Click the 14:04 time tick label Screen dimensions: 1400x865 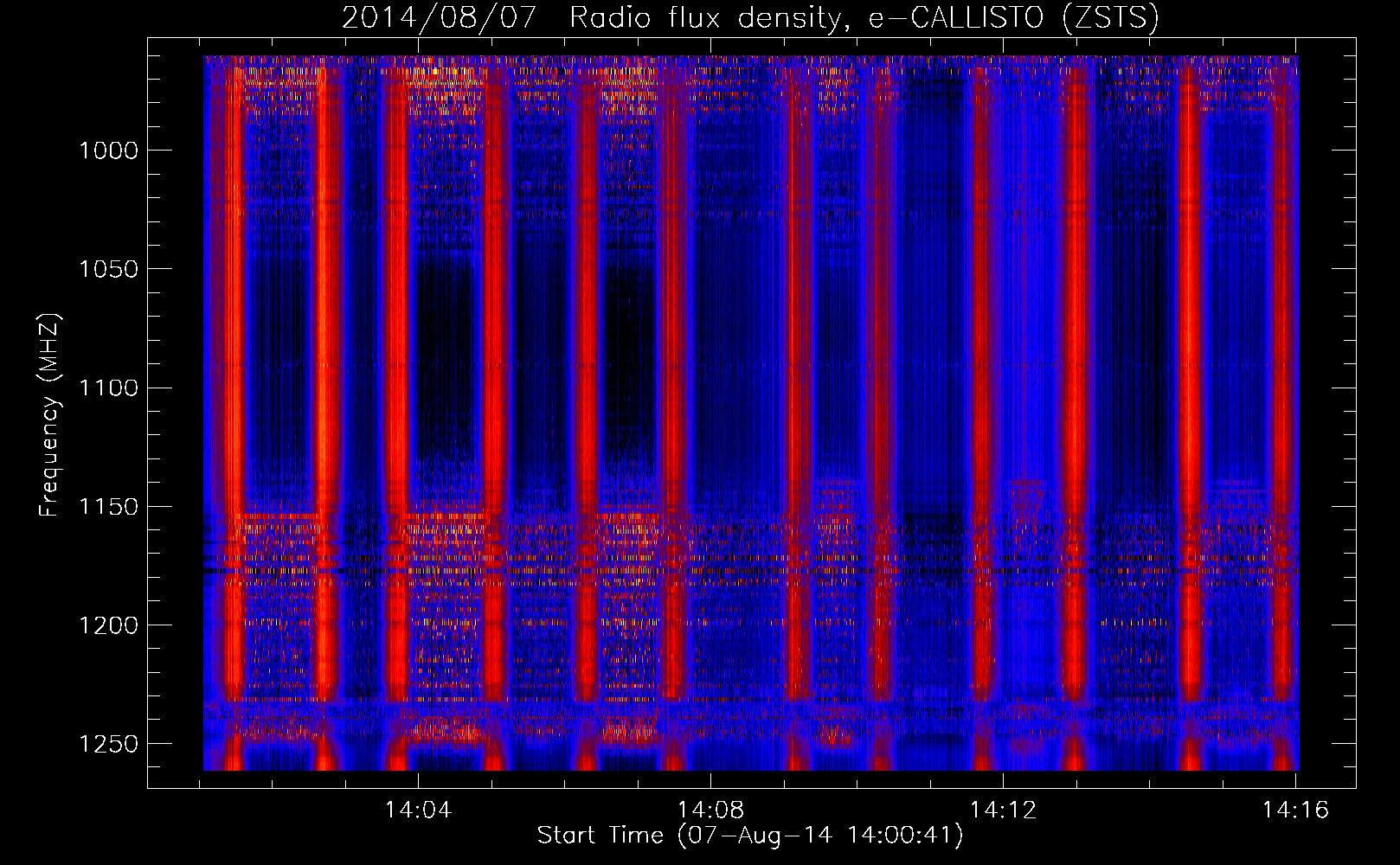tap(418, 811)
